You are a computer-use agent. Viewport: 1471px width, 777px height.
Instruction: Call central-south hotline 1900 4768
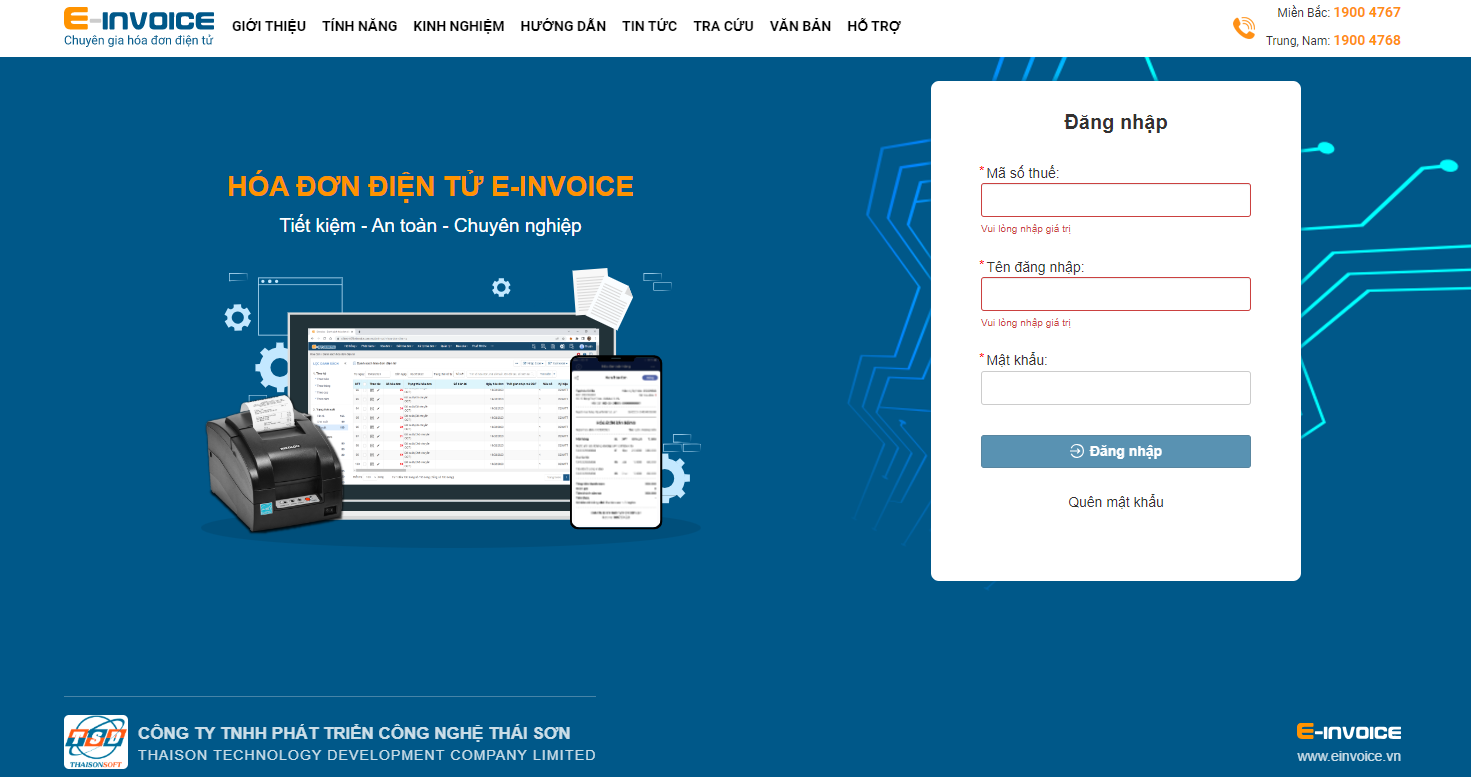click(1367, 41)
